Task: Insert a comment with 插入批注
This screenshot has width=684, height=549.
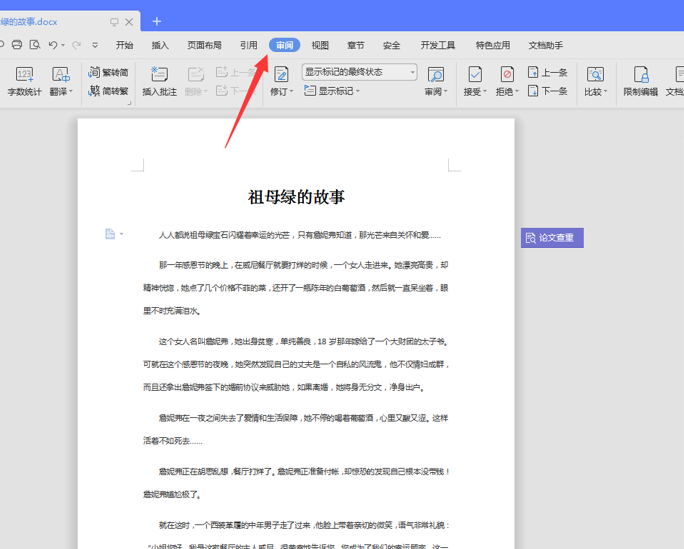Action: [x=159, y=81]
